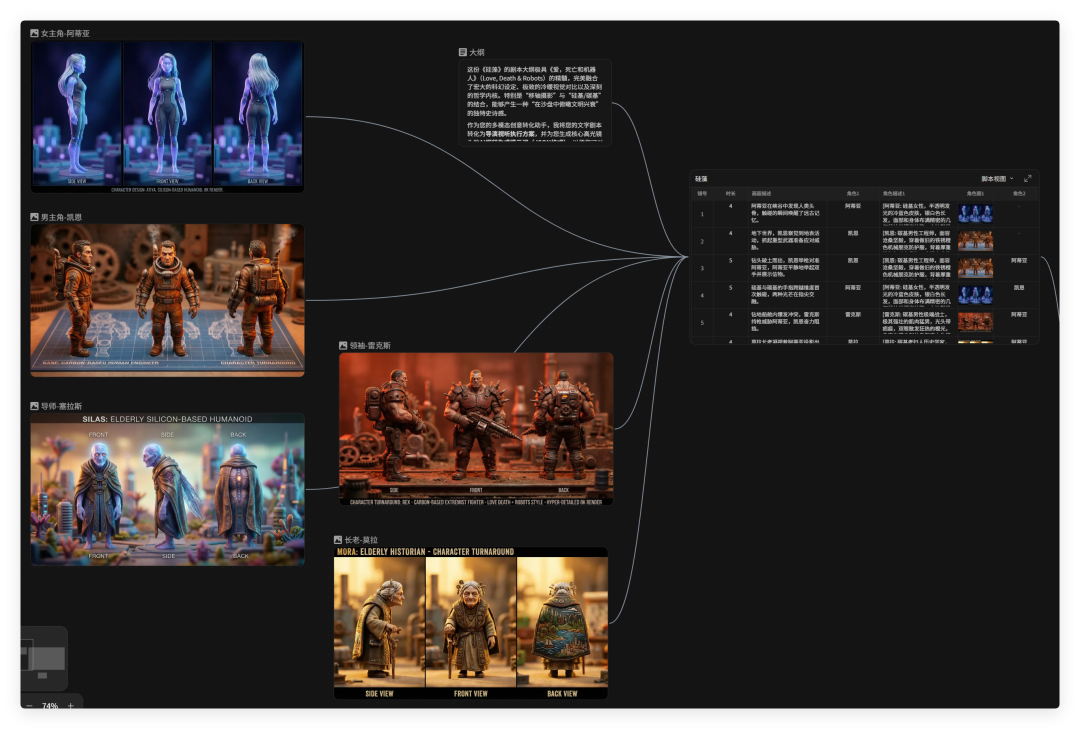This screenshot has height=729, width=1080.
Task: Click the canvas minimap overview
Action: point(44,658)
